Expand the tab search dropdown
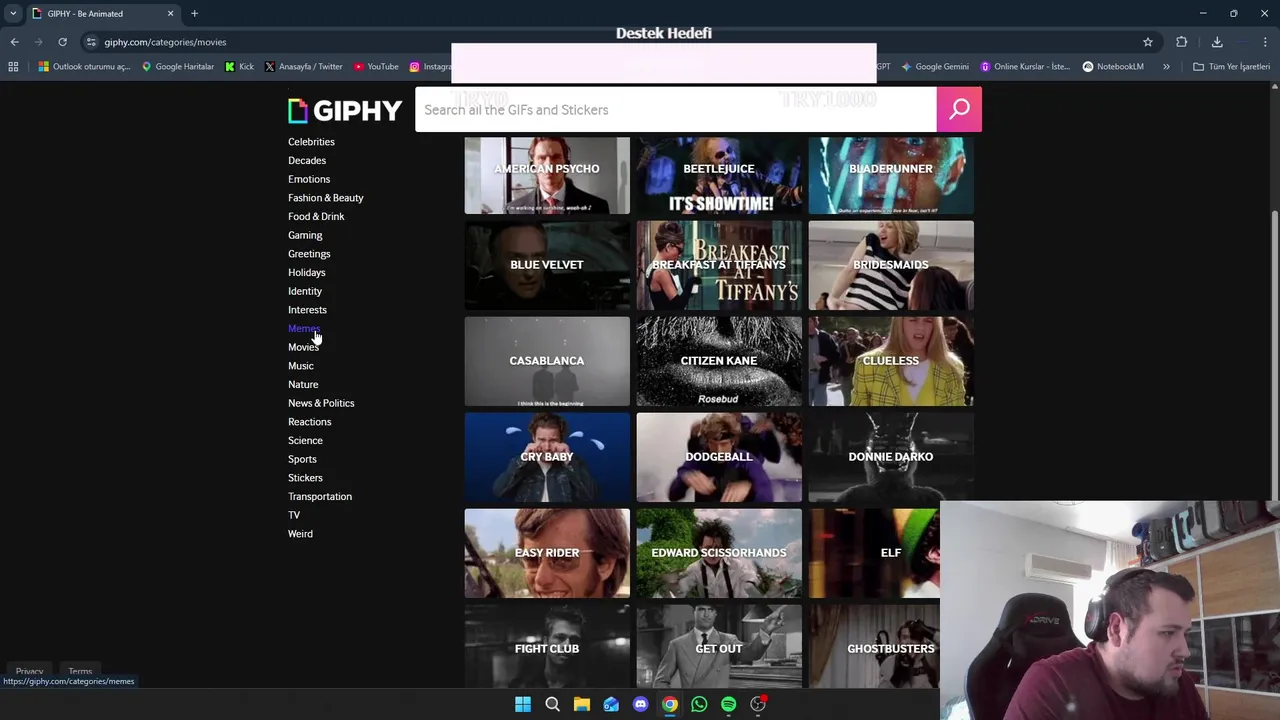The height and width of the screenshot is (720, 1280). click(x=13, y=14)
